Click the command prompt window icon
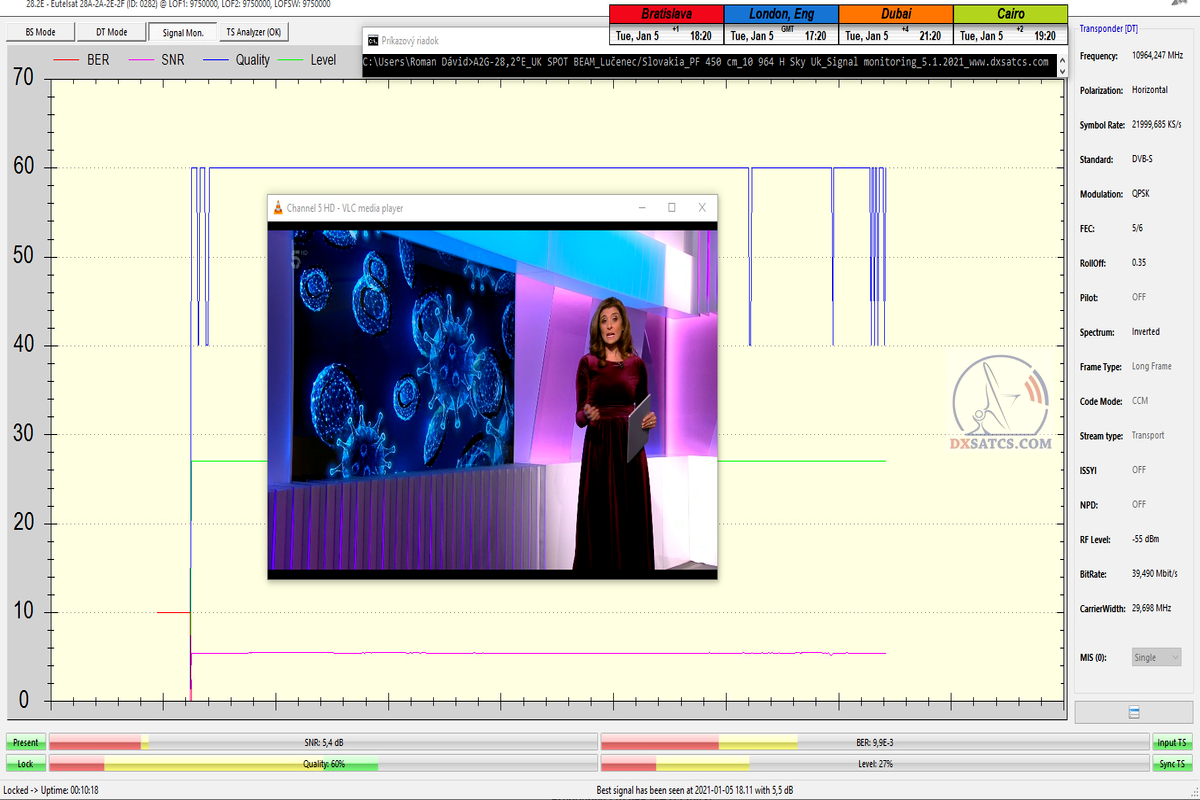Screen dimensions: 1200x800 [x=373, y=41]
